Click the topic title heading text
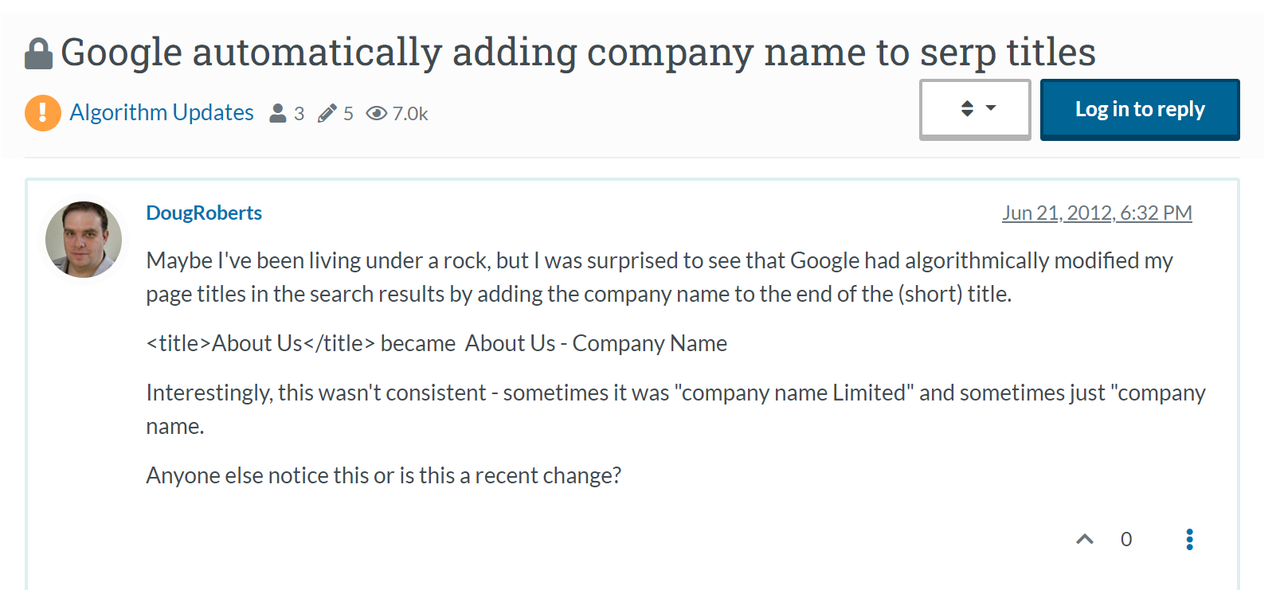 click(x=578, y=53)
